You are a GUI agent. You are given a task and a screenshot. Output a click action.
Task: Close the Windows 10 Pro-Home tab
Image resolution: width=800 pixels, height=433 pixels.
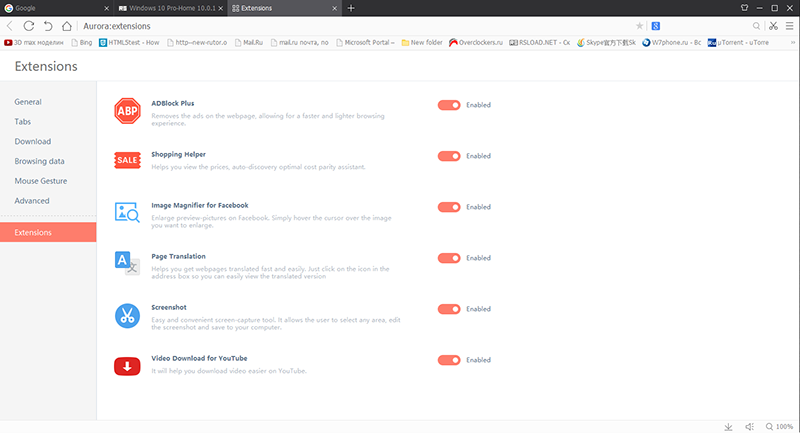220,8
